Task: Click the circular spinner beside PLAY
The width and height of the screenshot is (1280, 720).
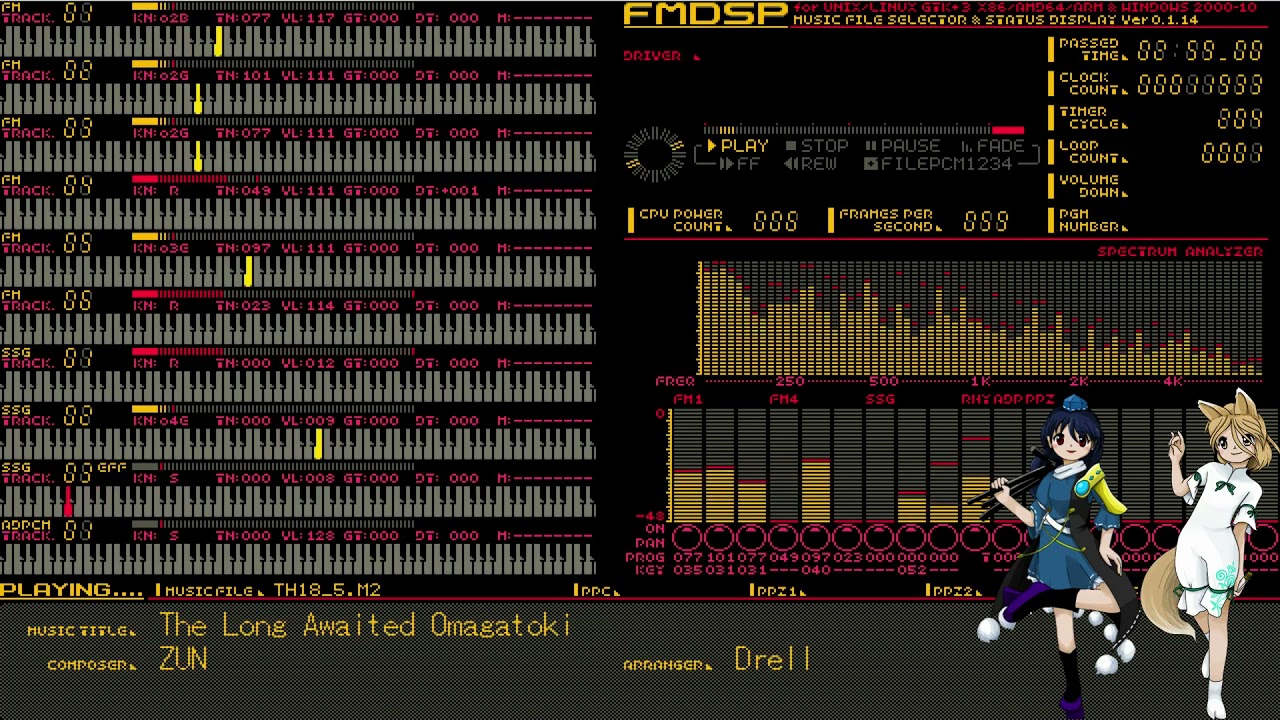Action: click(655, 154)
